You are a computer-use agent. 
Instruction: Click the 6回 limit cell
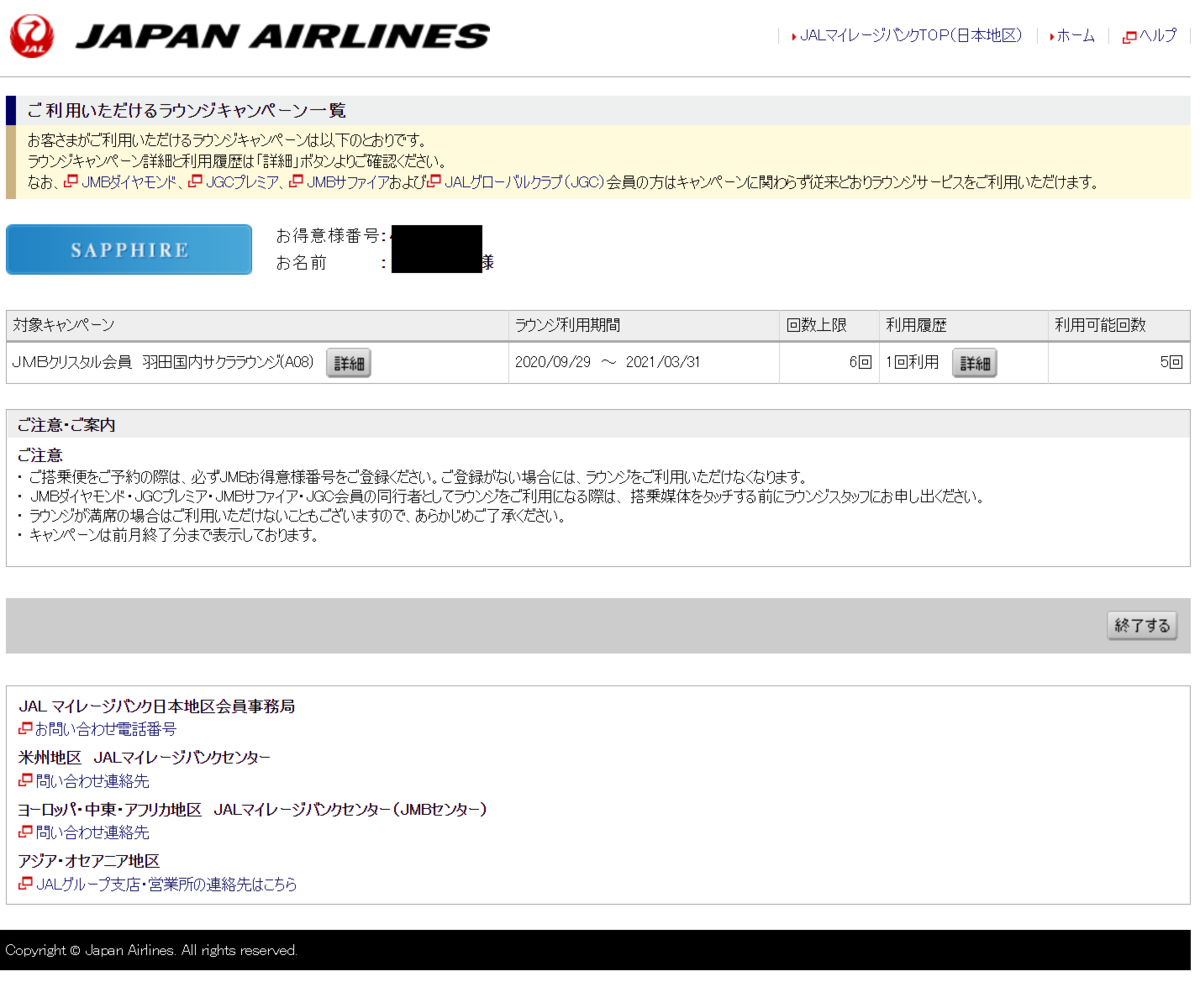tap(829, 363)
